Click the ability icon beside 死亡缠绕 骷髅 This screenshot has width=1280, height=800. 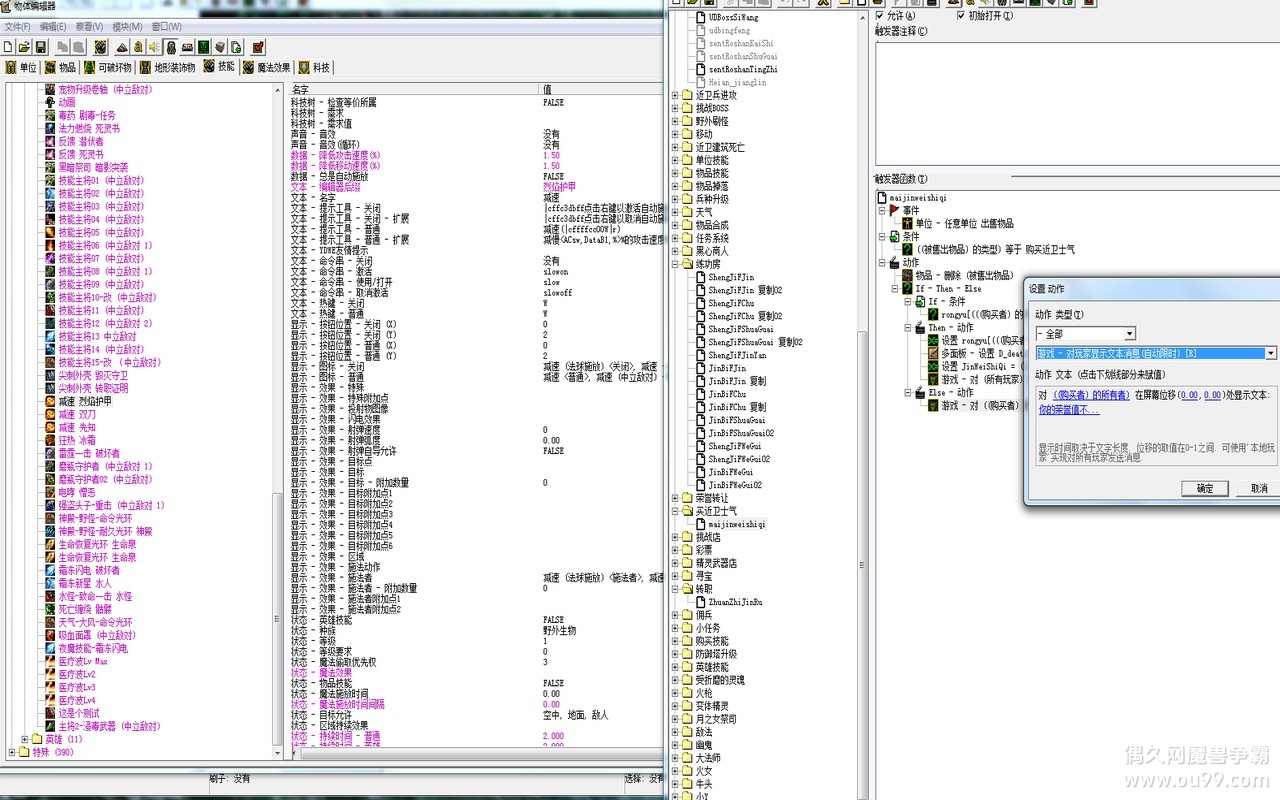coord(50,609)
